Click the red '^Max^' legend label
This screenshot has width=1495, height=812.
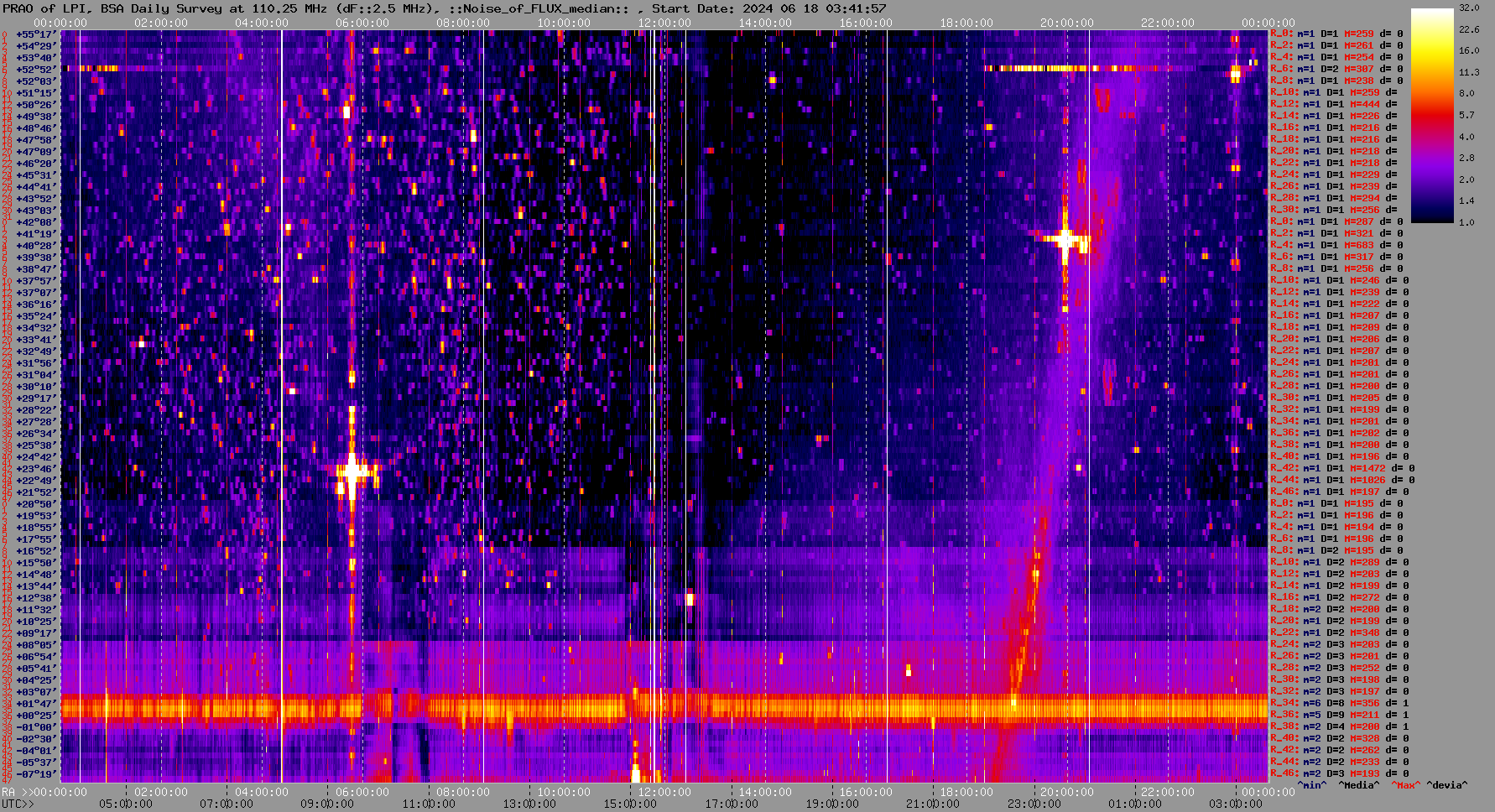[x=1405, y=785]
